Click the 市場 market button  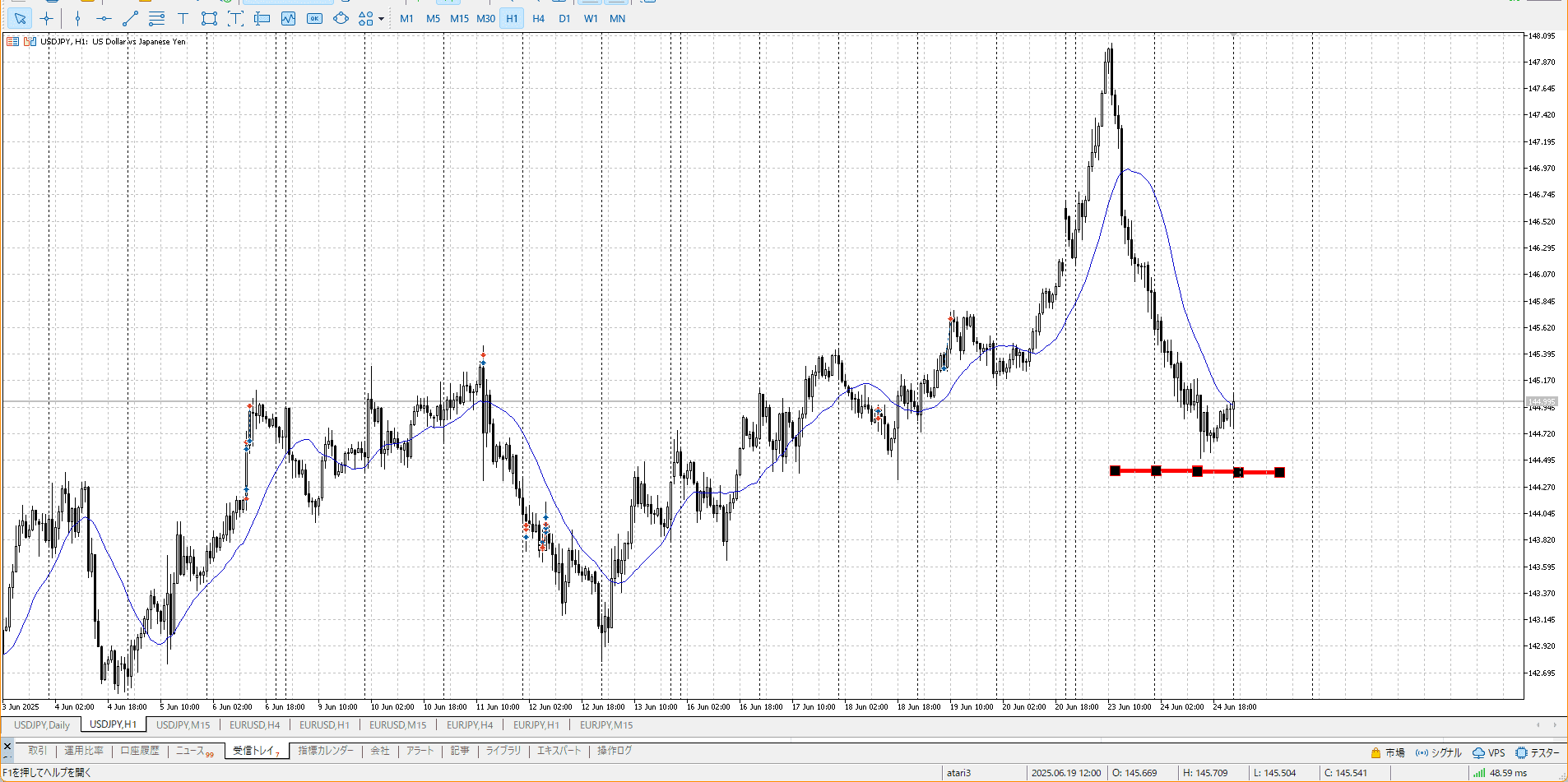[x=1388, y=752]
